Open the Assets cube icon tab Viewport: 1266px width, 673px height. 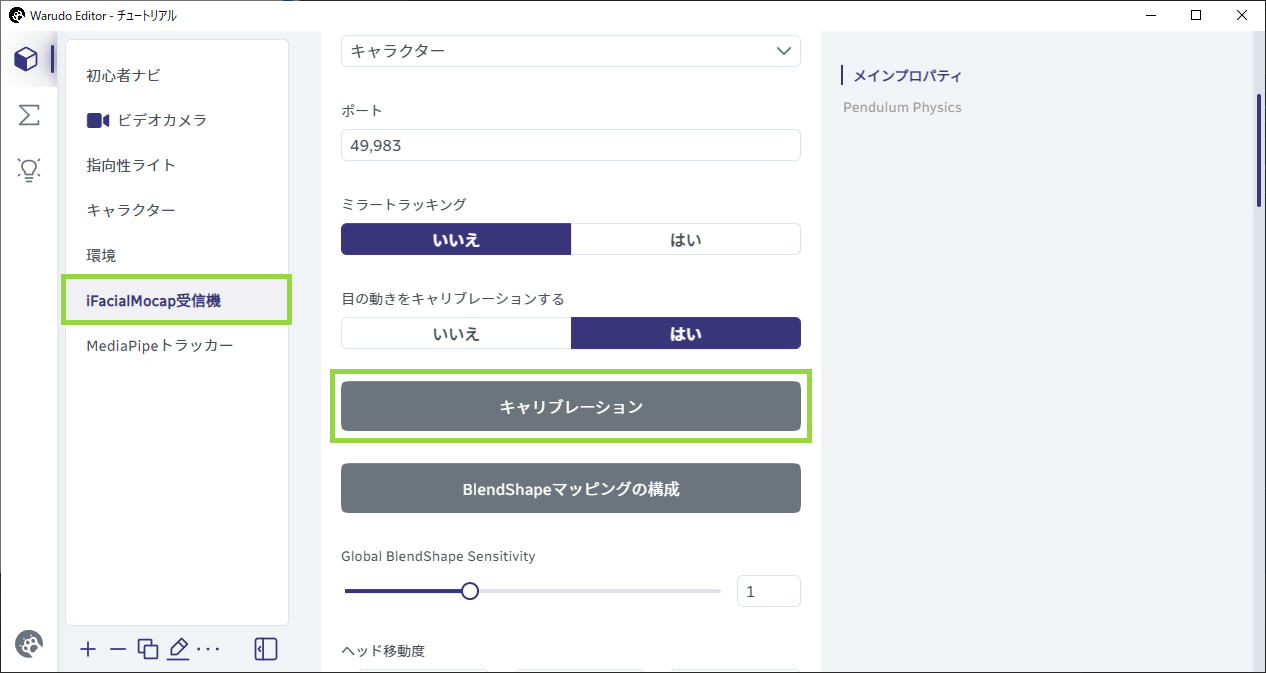pos(26,59)
